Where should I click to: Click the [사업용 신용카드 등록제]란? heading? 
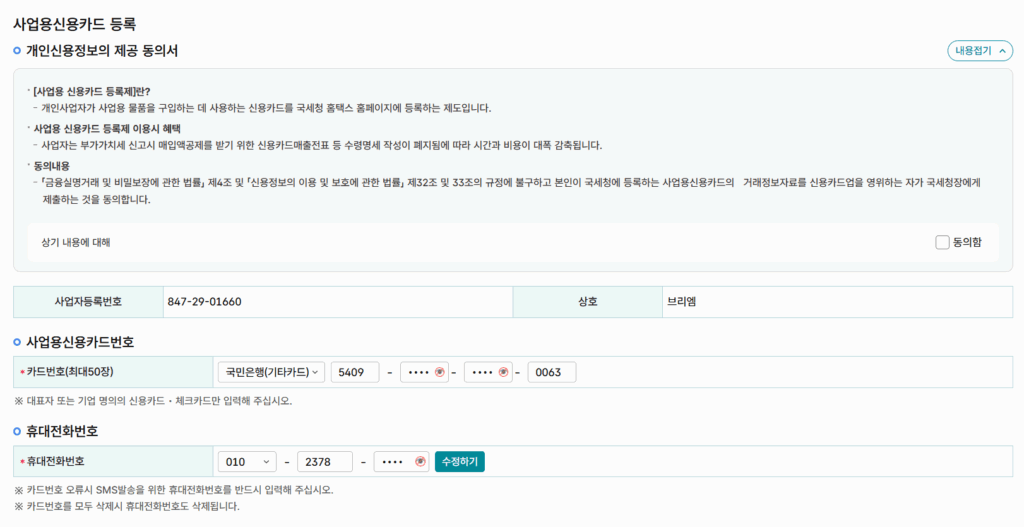(91, 91)
